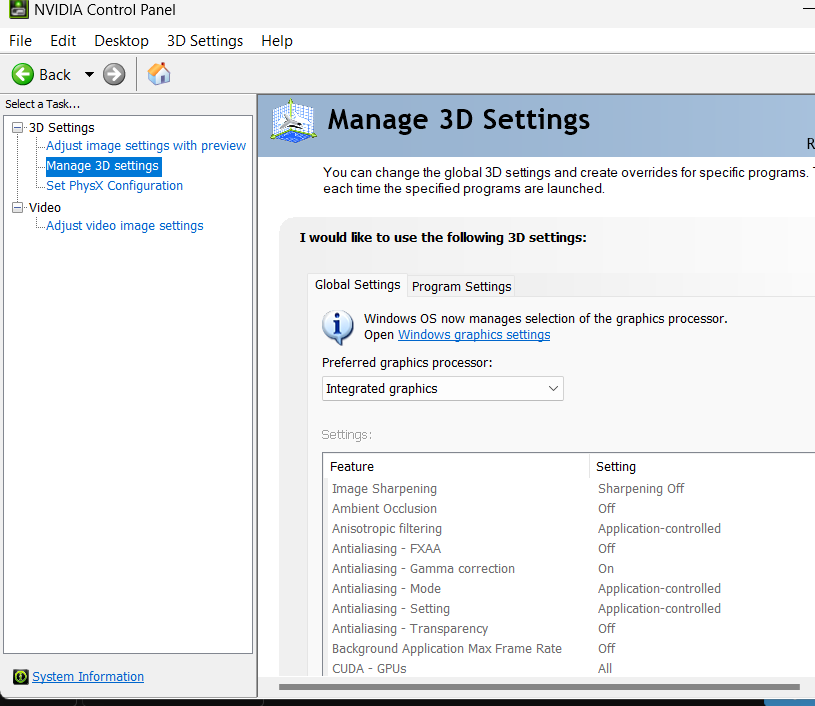Open the Edit menu
Image resolution: width=815 pixels, height=706 pixels.
tap(63, 41)
